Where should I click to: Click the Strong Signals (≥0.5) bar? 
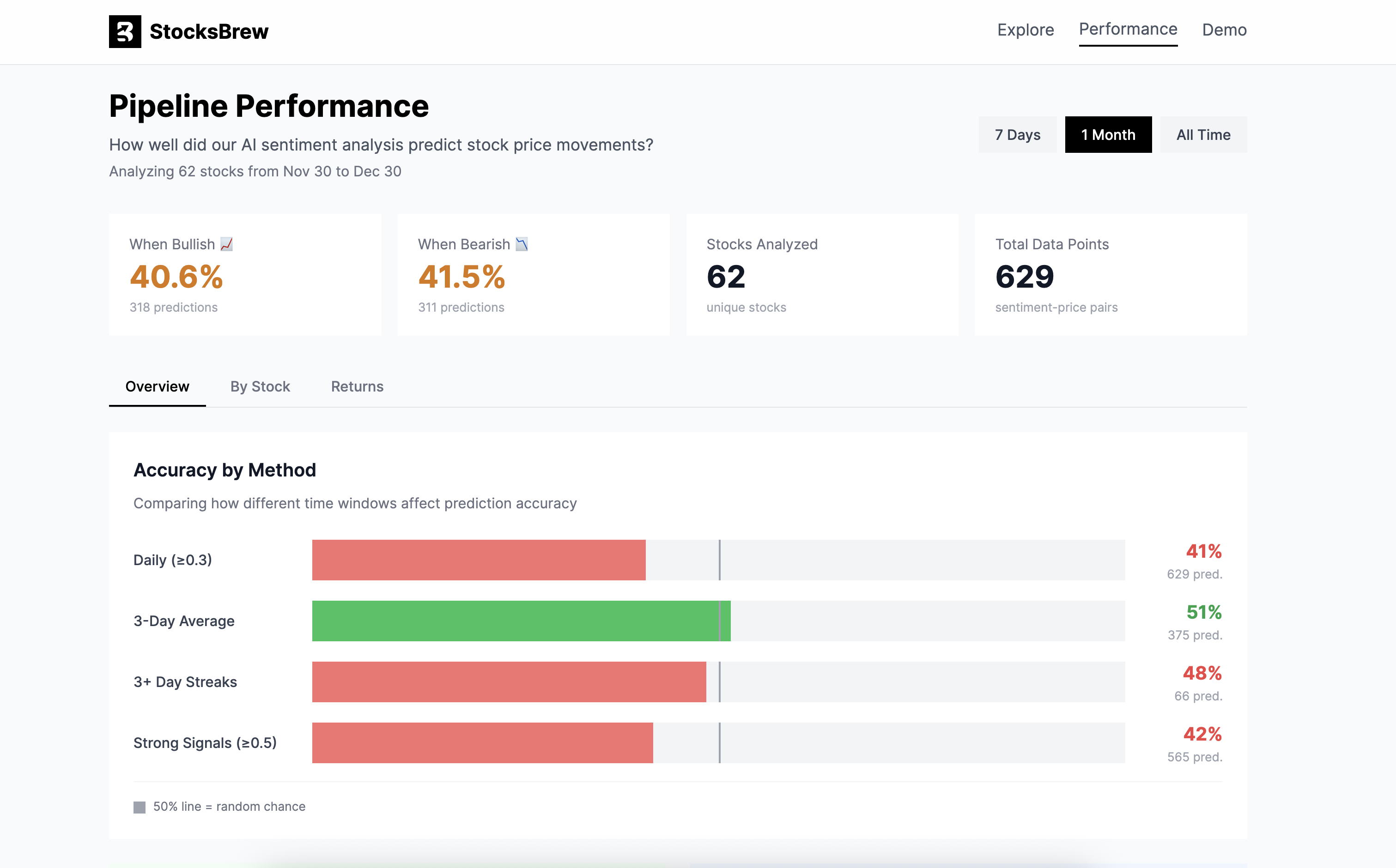[482, 742]
